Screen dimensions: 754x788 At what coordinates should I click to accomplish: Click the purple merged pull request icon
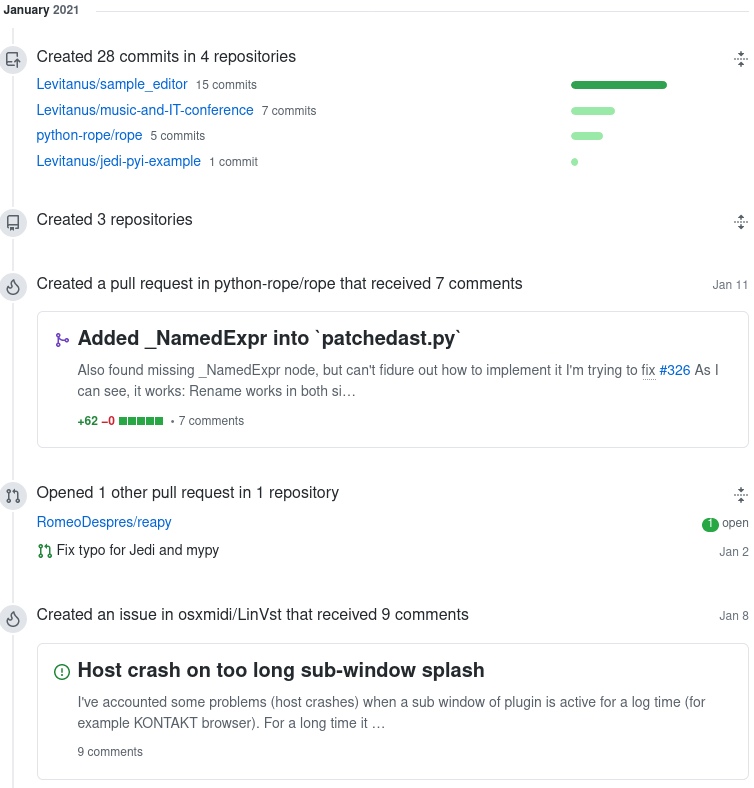tap(62, 340)
